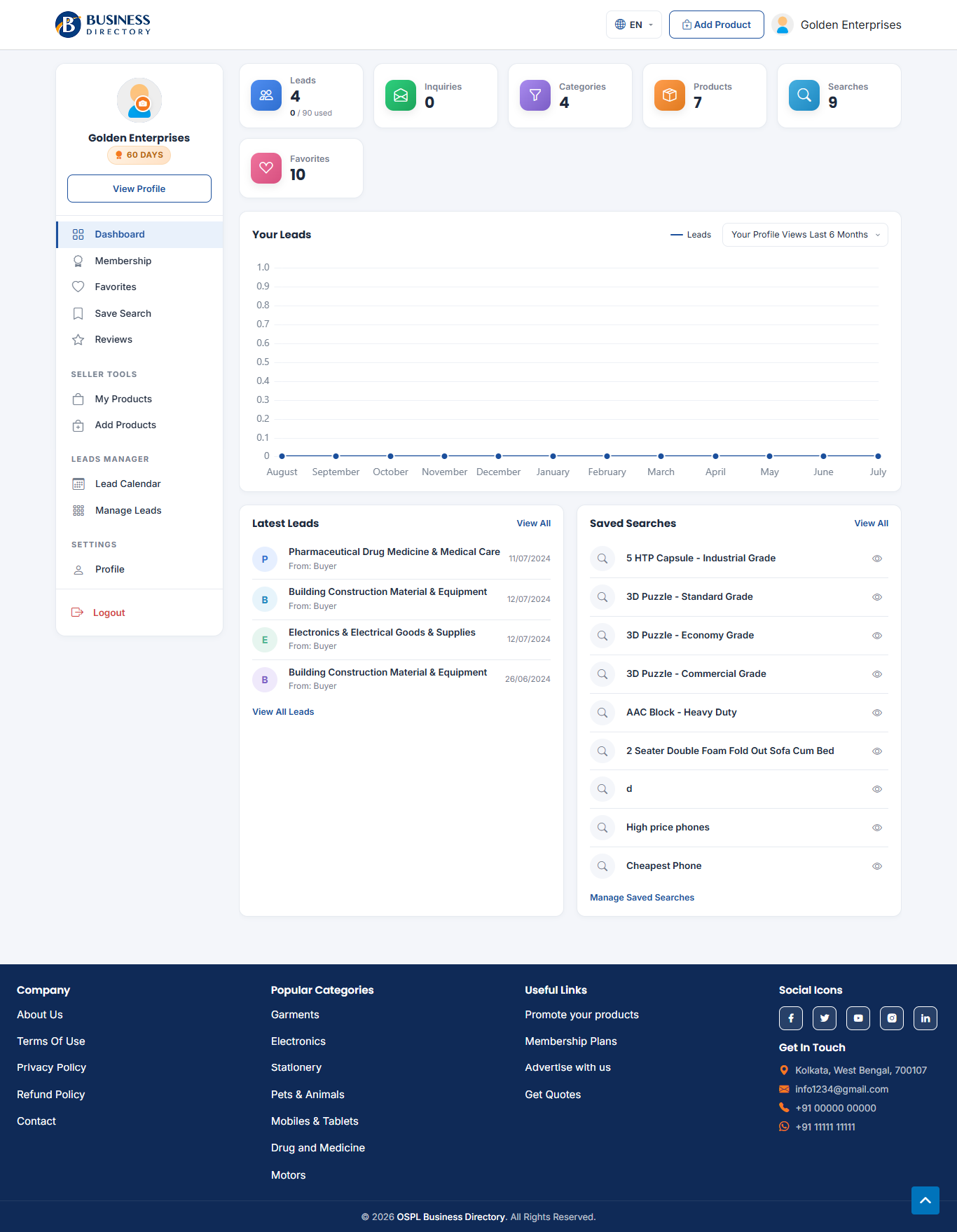Click the Facebook social icon in footer
This screenshot has height=1232, width=957.
pyautogui.click(x=790, y=1018)
